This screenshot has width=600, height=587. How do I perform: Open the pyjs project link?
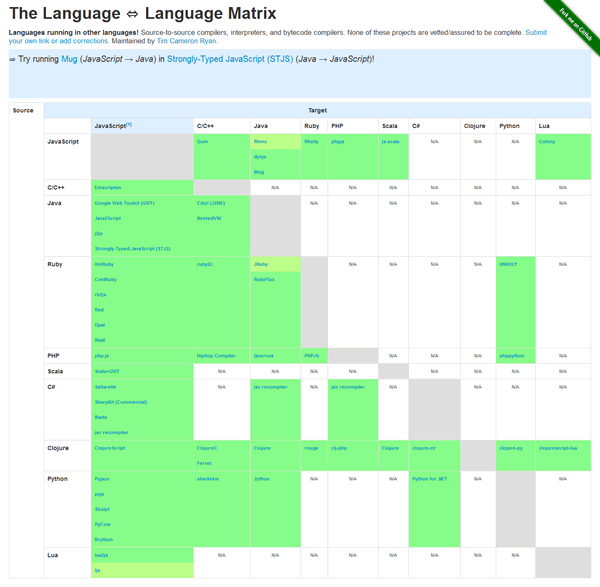99,494
